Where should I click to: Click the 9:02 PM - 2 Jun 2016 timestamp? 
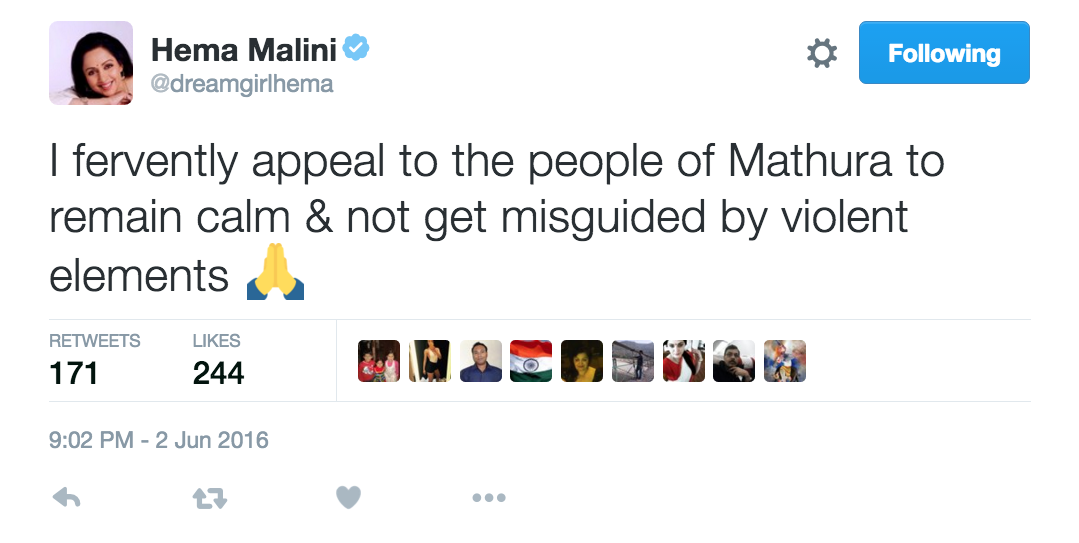pyautogui.click(x=159, y=440)
